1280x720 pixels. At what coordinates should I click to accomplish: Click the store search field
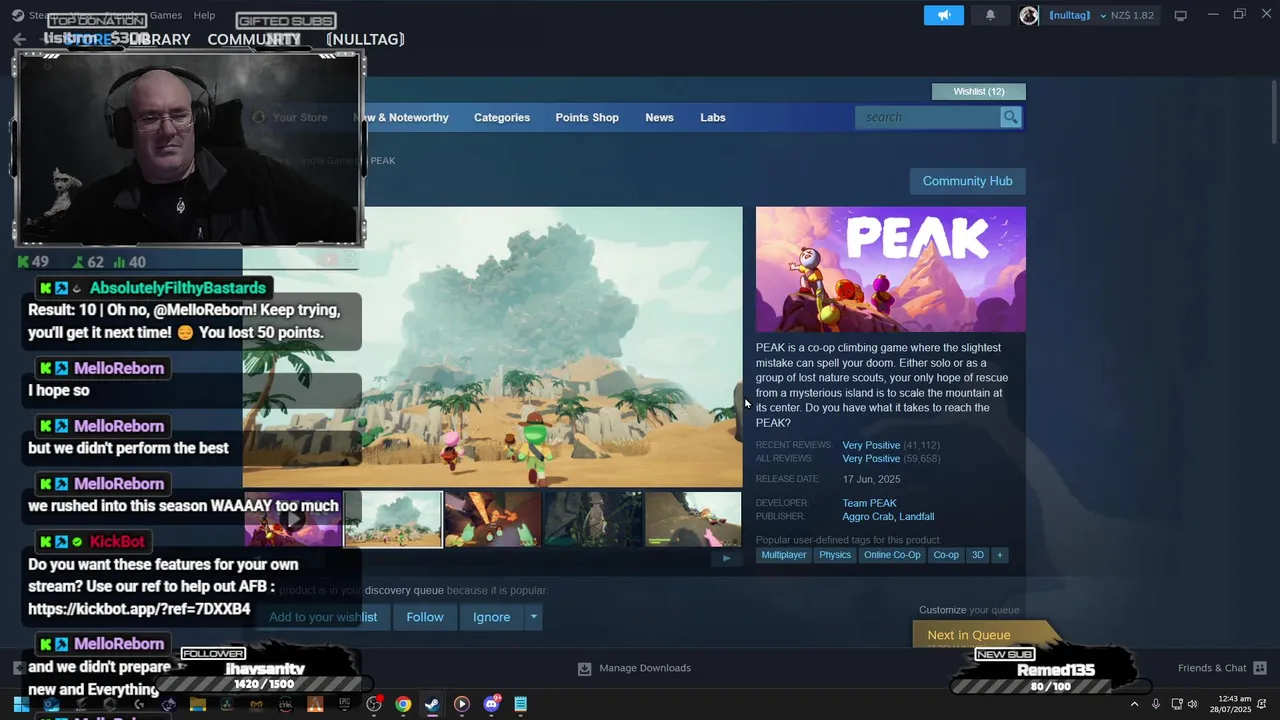pyautogui.click(x=929, y=117)
